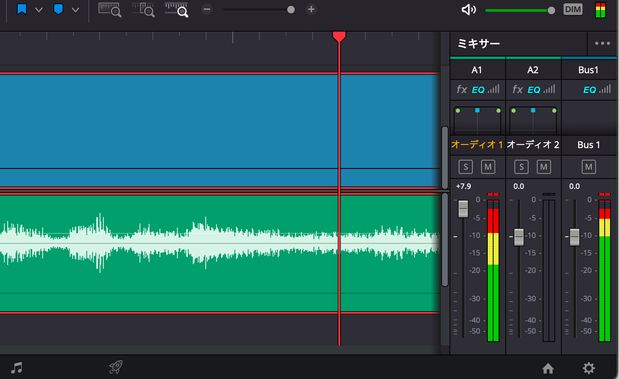Open the mixer three-dot options menu

602,43
